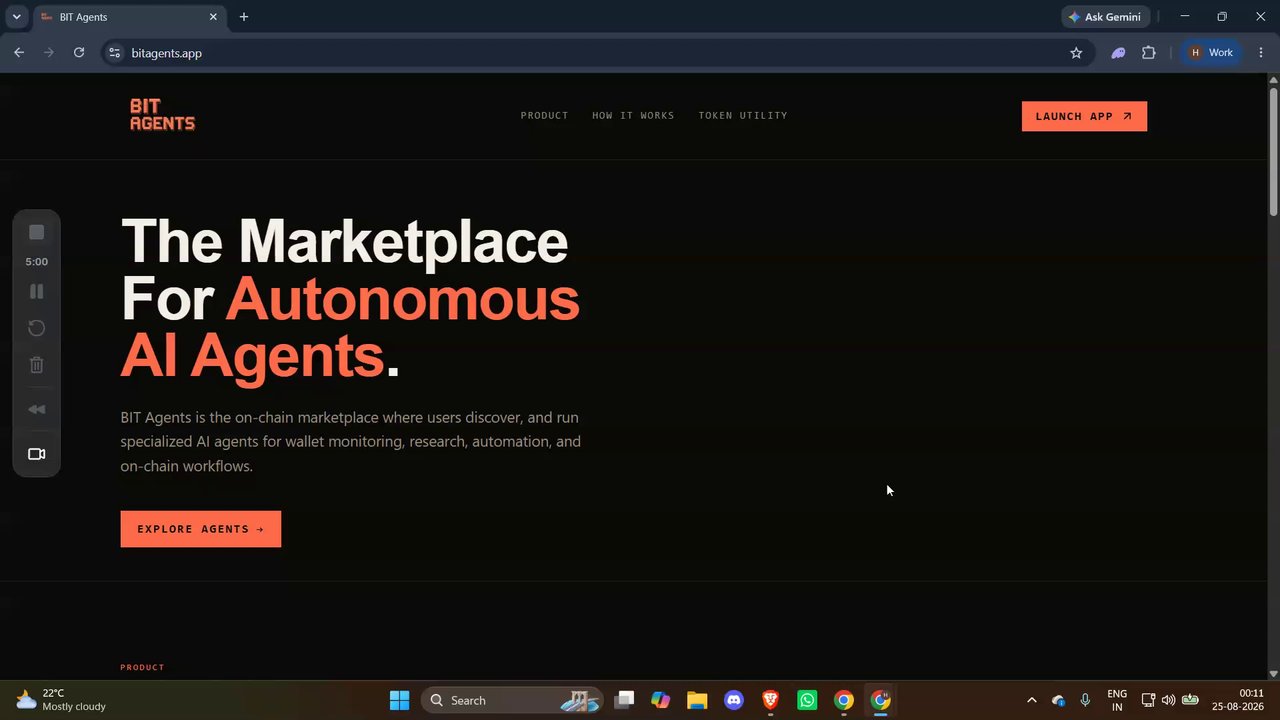
Task: Click the rewind icon in the recorder widget
Action: [x=37, y=409]
